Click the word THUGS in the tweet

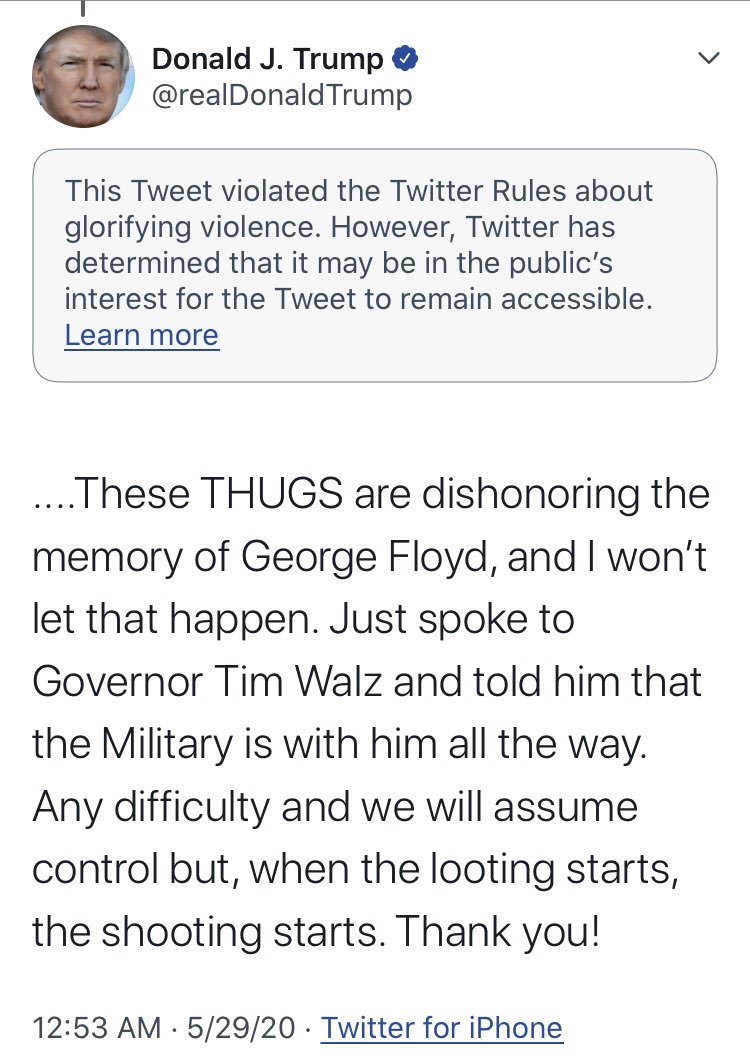[x=286, y=494]
